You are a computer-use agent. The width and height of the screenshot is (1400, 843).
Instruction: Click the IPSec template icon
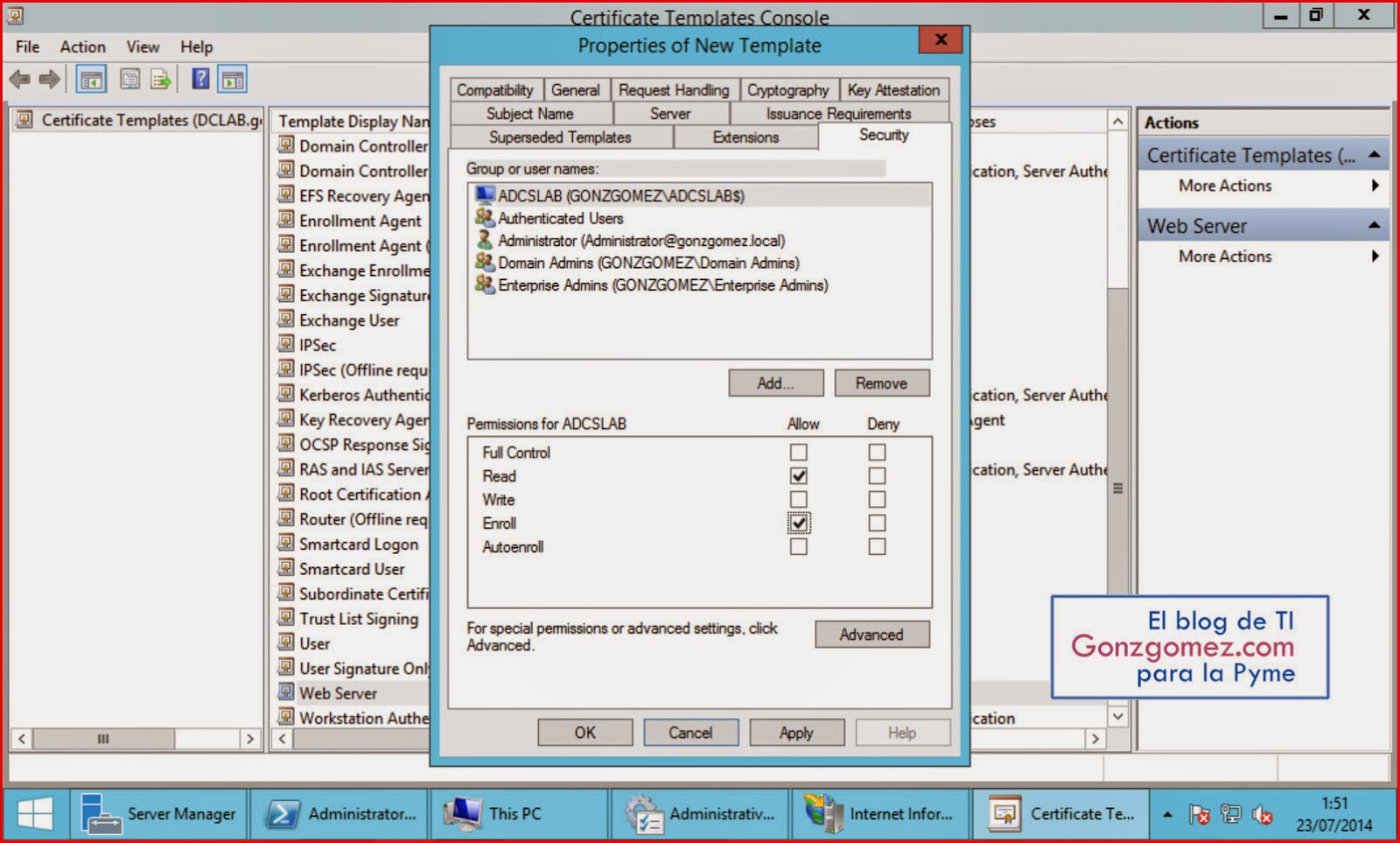286,343
